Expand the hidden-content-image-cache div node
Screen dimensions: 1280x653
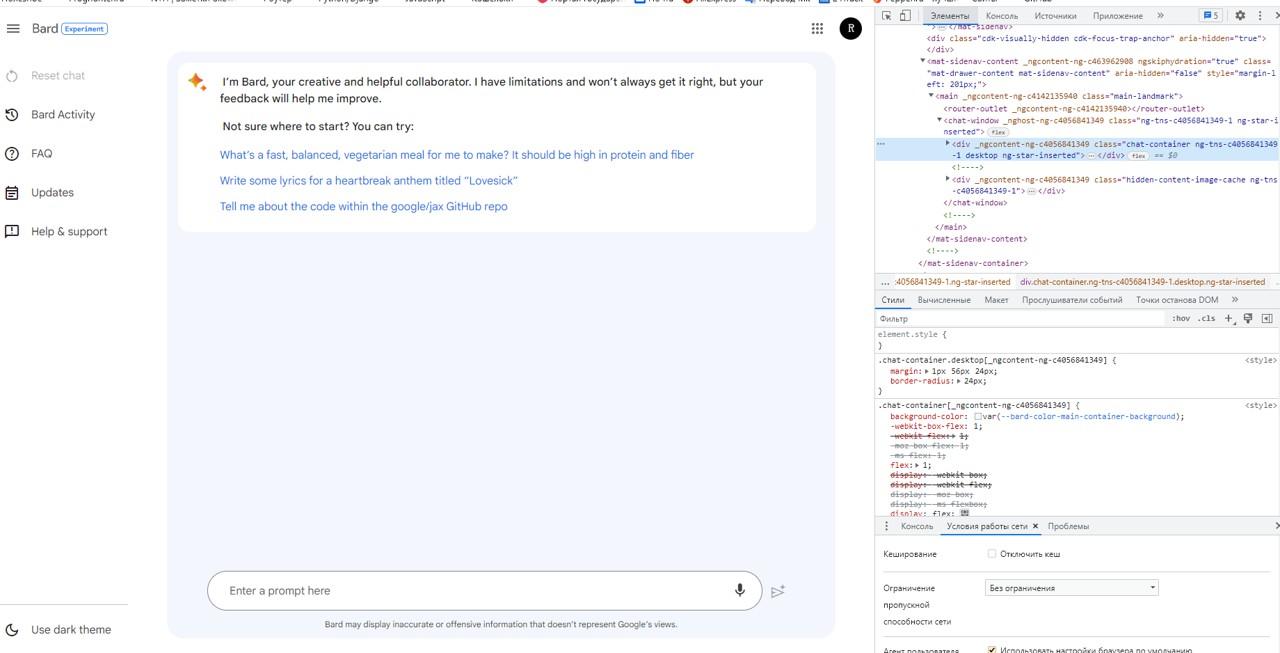tap(948, 180)
